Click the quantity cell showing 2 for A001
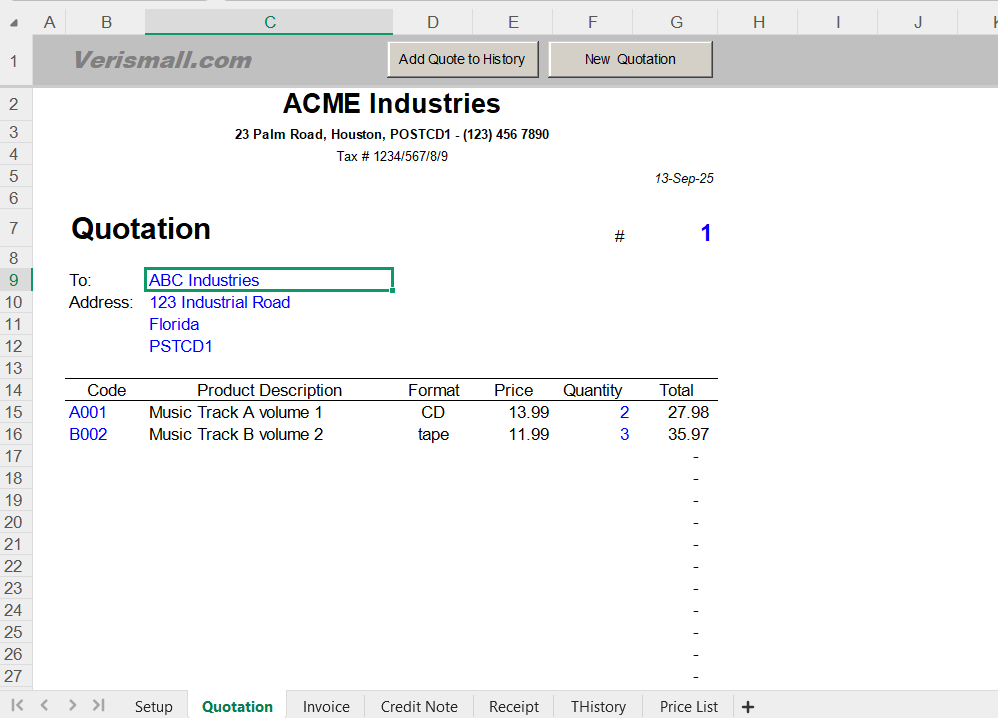998x718 pixels. coord(623,412)
